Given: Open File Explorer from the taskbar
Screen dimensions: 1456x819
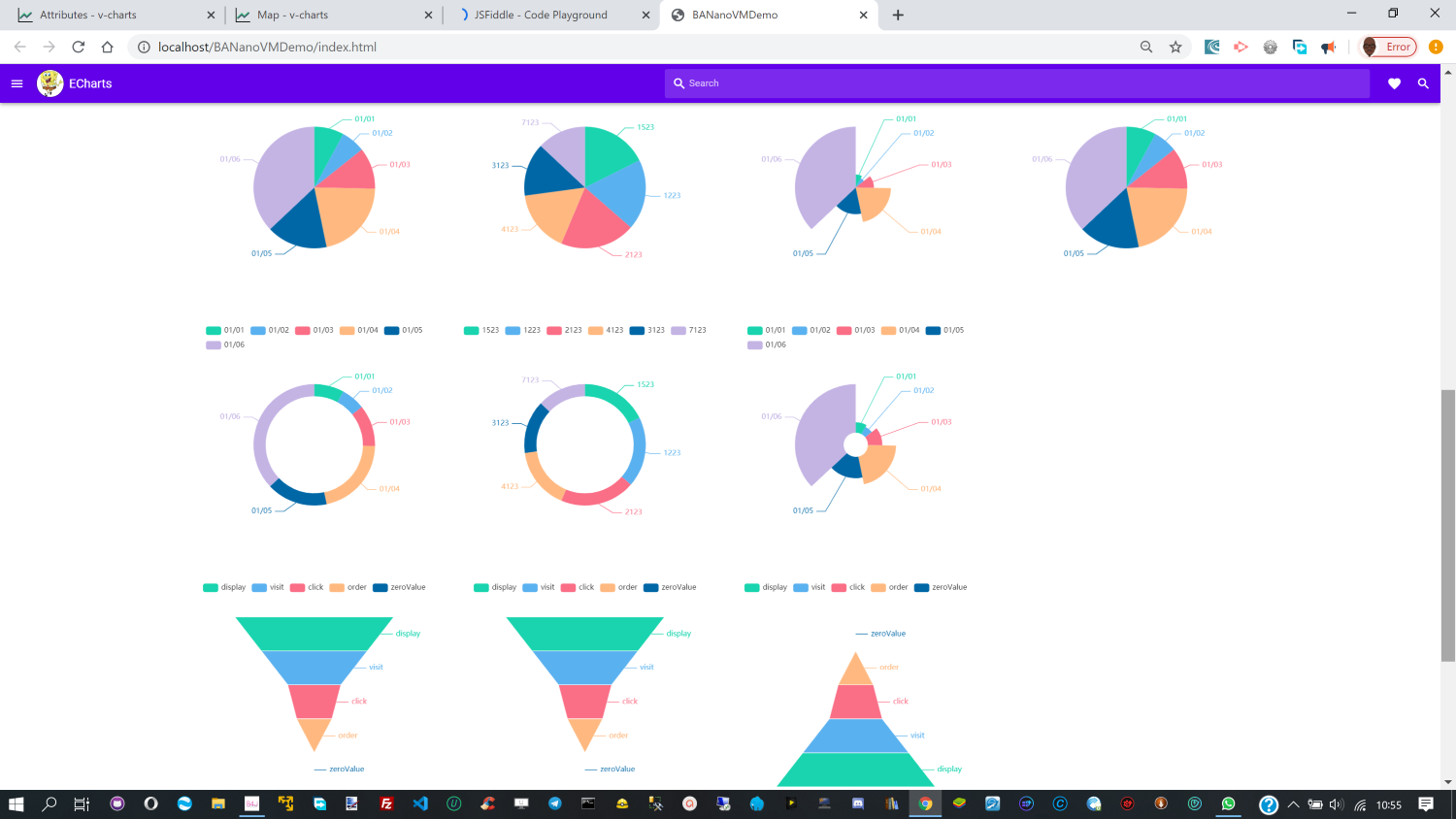Looking at the screenshot, I should pyautogui.click(x=218, y=804).
